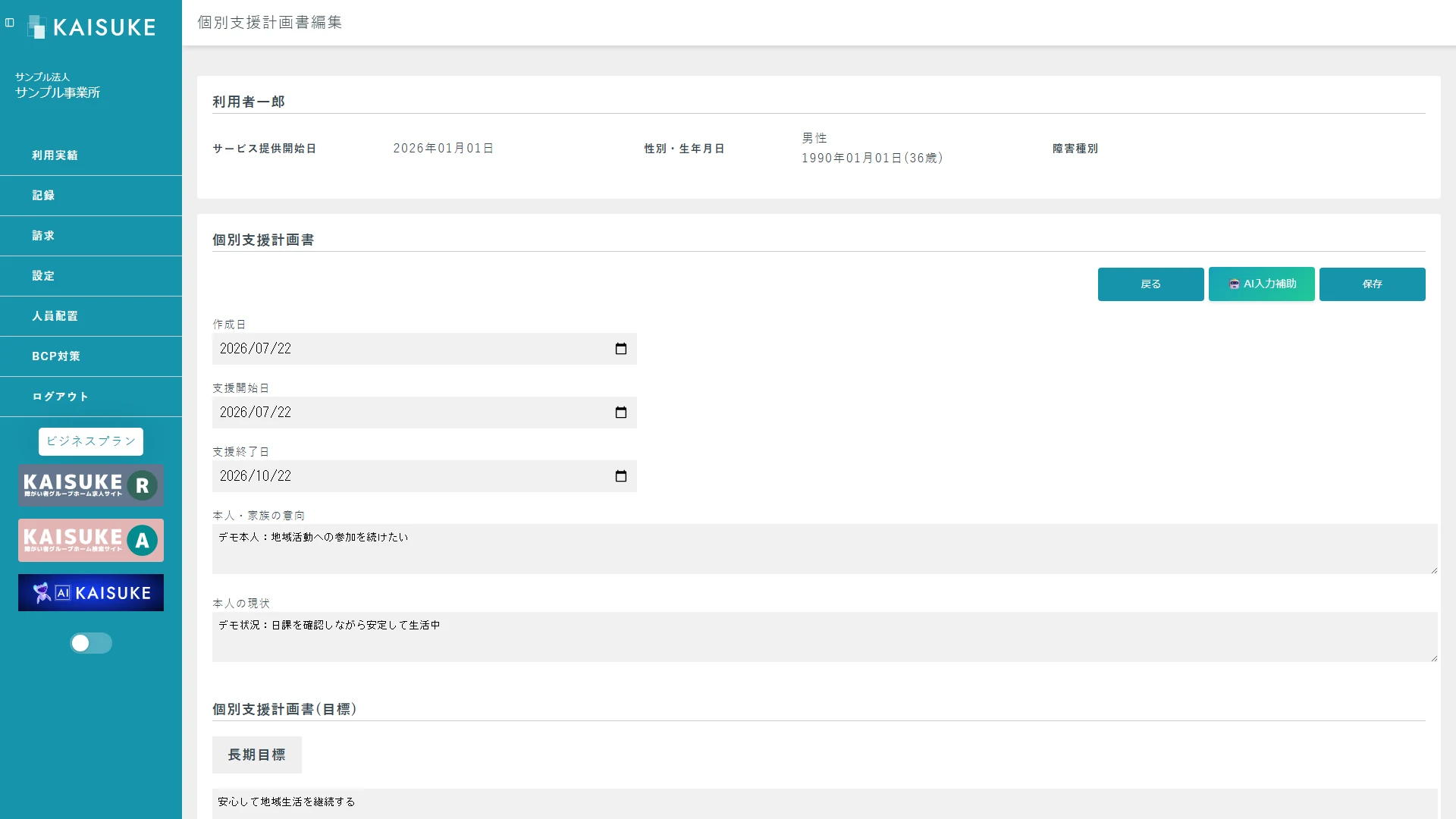Open the calendar picker for 支援開始日
Viewport: 1456px width, 819px height.
coord(621,413)
